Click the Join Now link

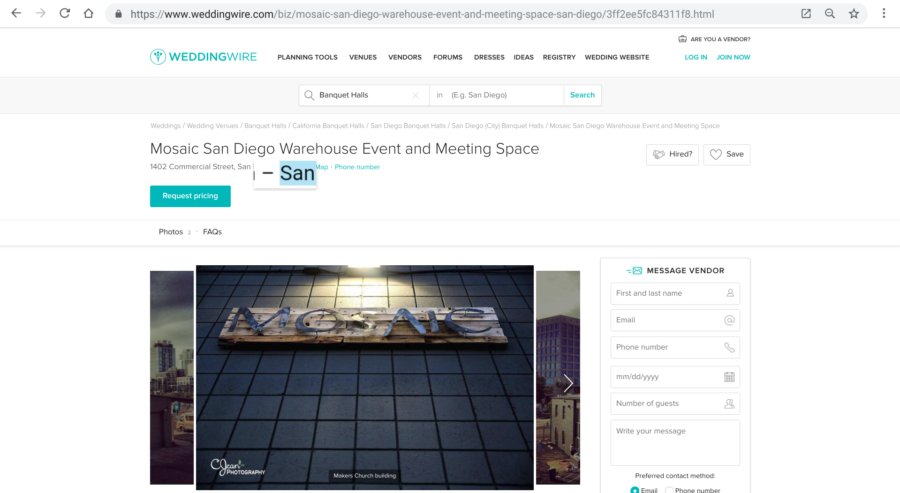click(733, 57)
